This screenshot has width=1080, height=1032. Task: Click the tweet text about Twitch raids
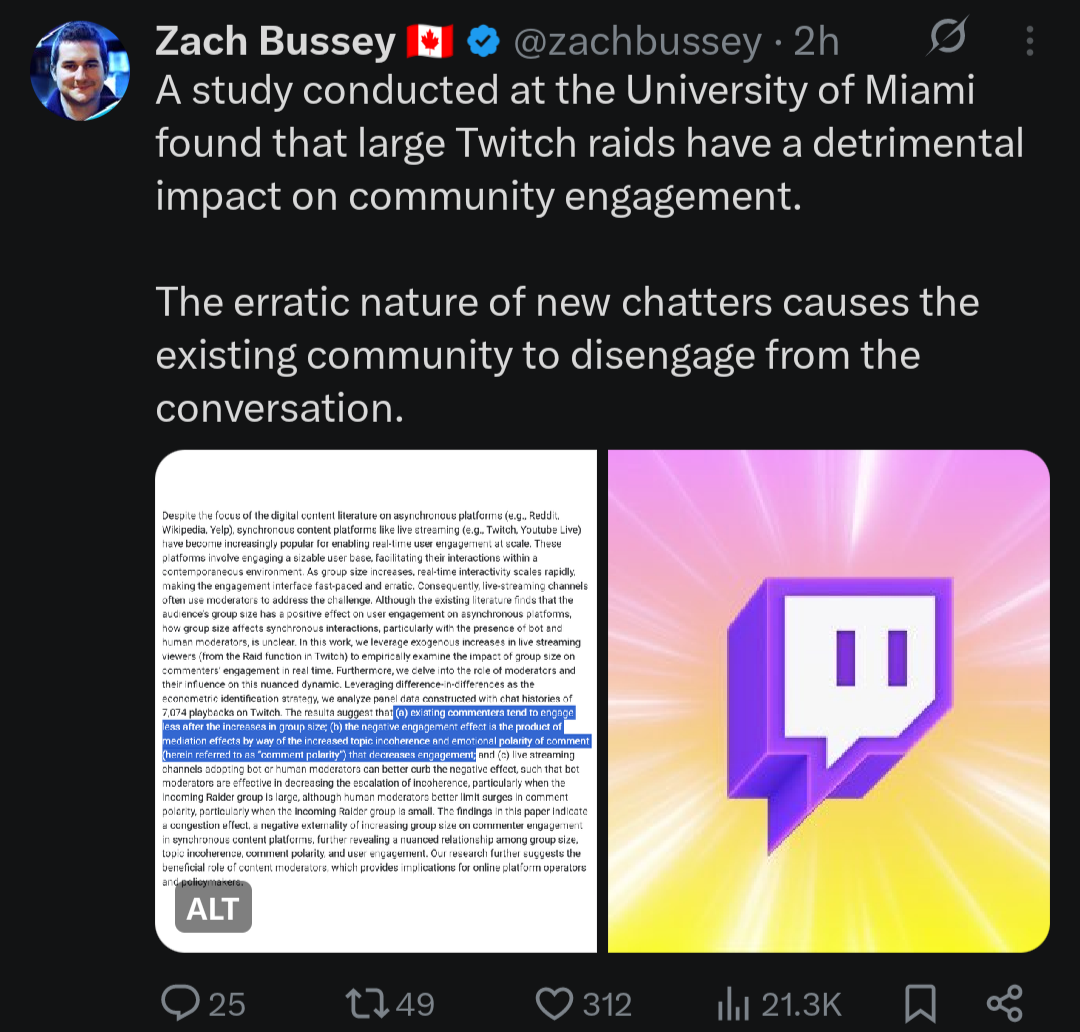(590, 143)
